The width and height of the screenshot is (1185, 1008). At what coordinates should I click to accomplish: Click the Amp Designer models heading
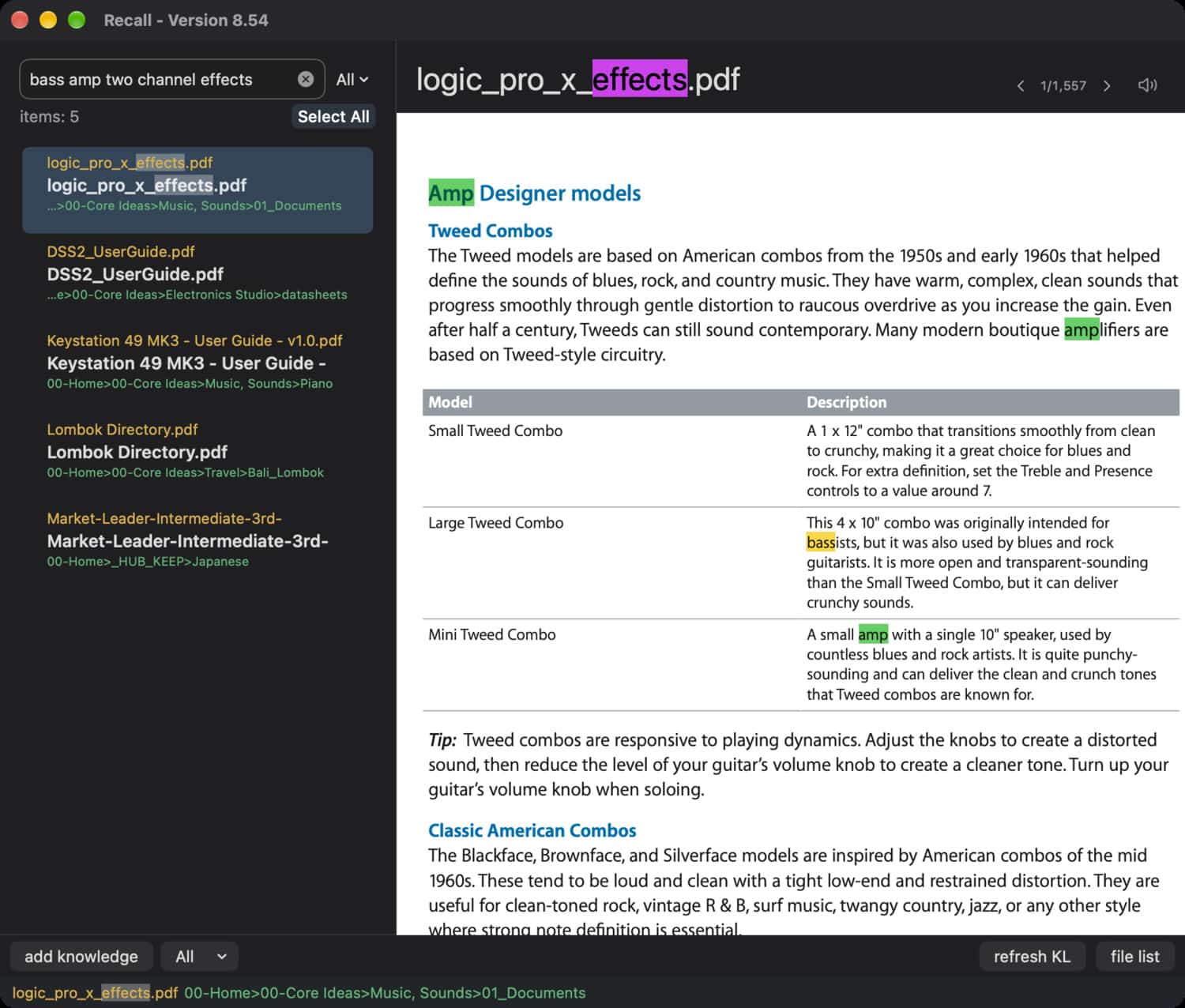coord(534,193)
